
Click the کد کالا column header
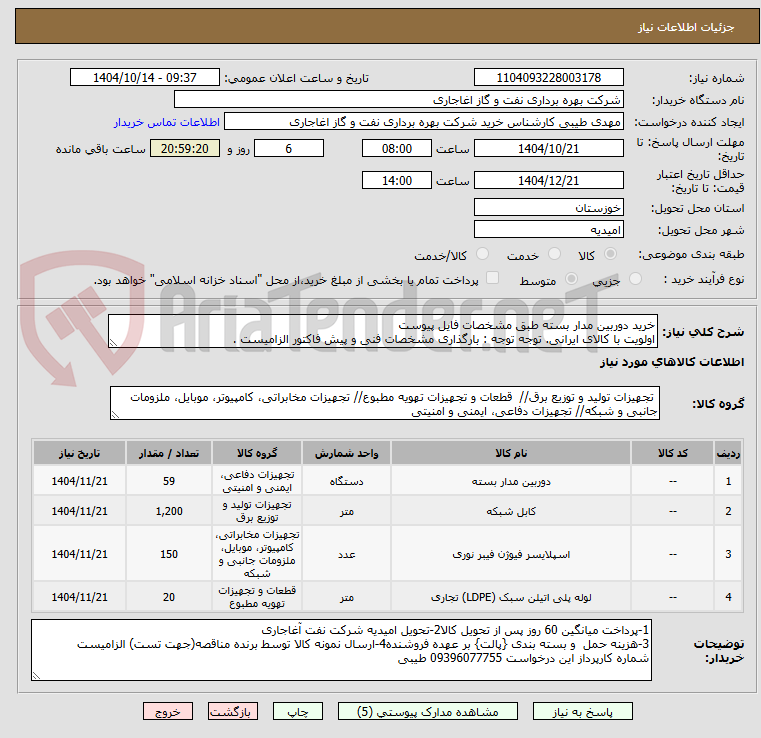coord(672,453)
